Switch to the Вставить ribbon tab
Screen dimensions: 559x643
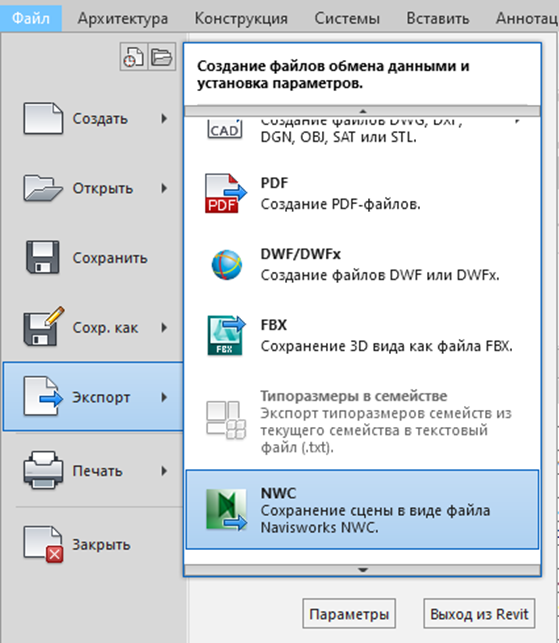438,18
